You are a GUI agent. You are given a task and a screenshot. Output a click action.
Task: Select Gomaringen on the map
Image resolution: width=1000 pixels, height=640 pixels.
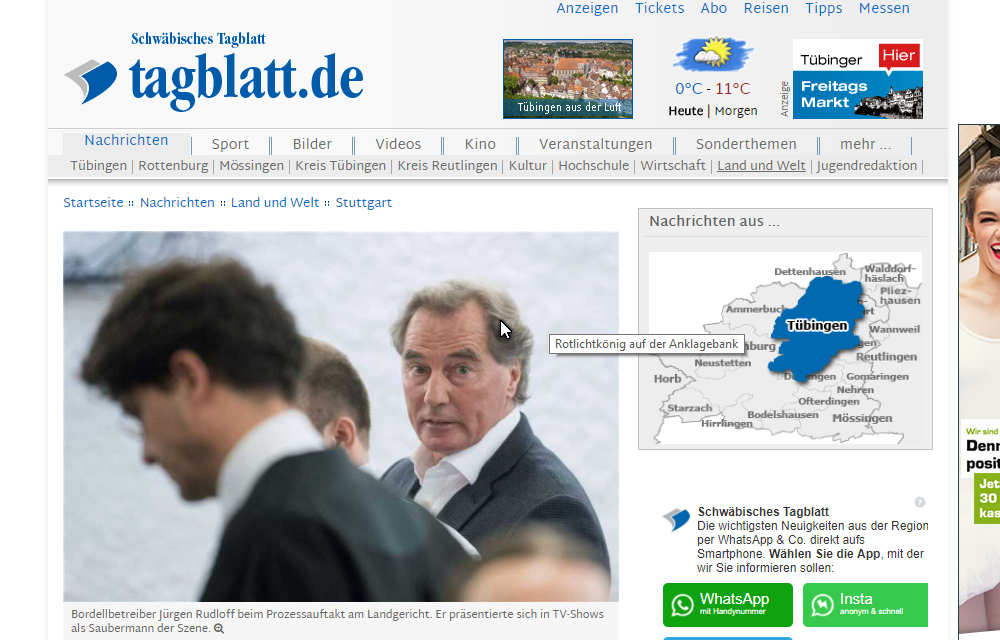coord(877,377)
